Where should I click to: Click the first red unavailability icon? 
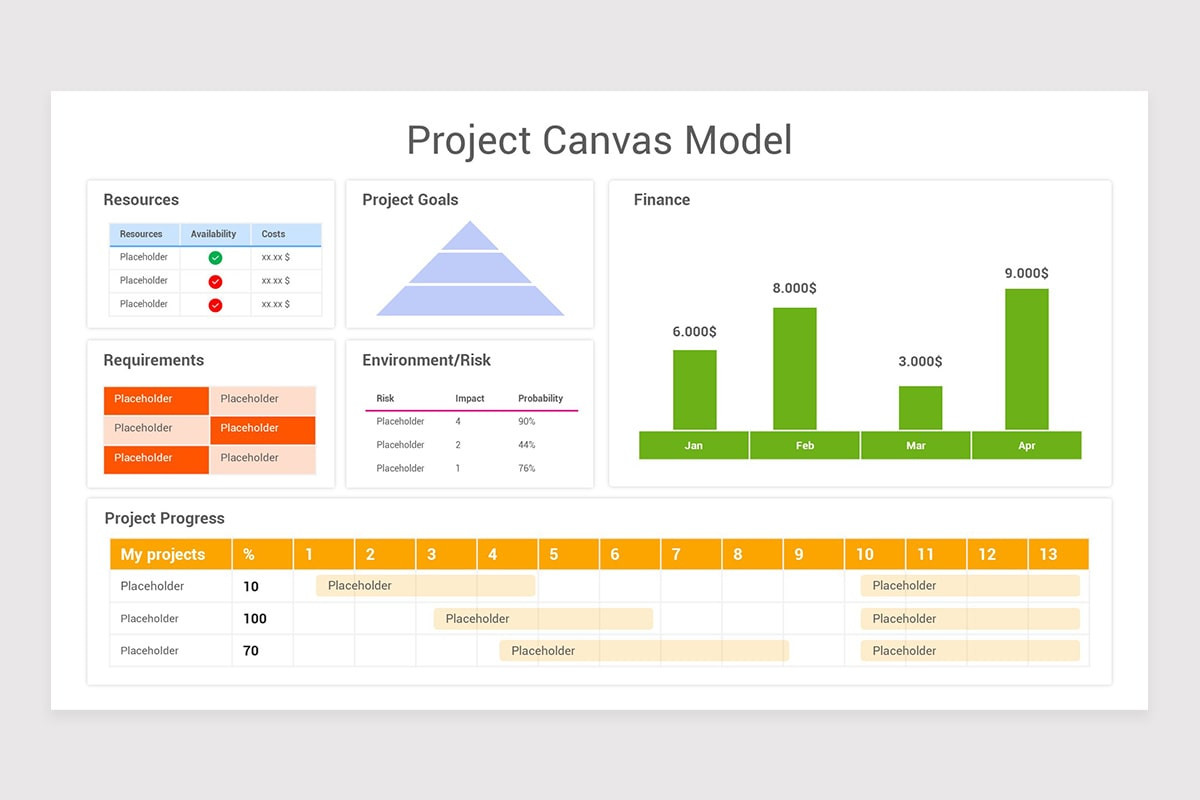(214, 280)
